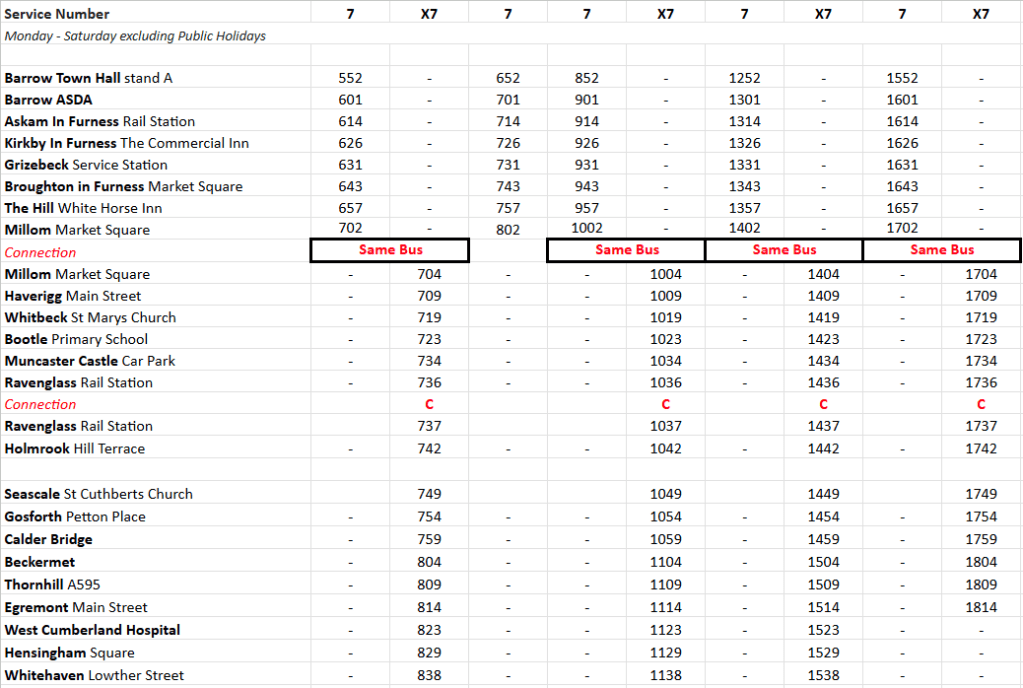Click the 1252 departure from Barrow Town Hall
The height and width of the screenshot is (688, 1023).
pos(744,78)
